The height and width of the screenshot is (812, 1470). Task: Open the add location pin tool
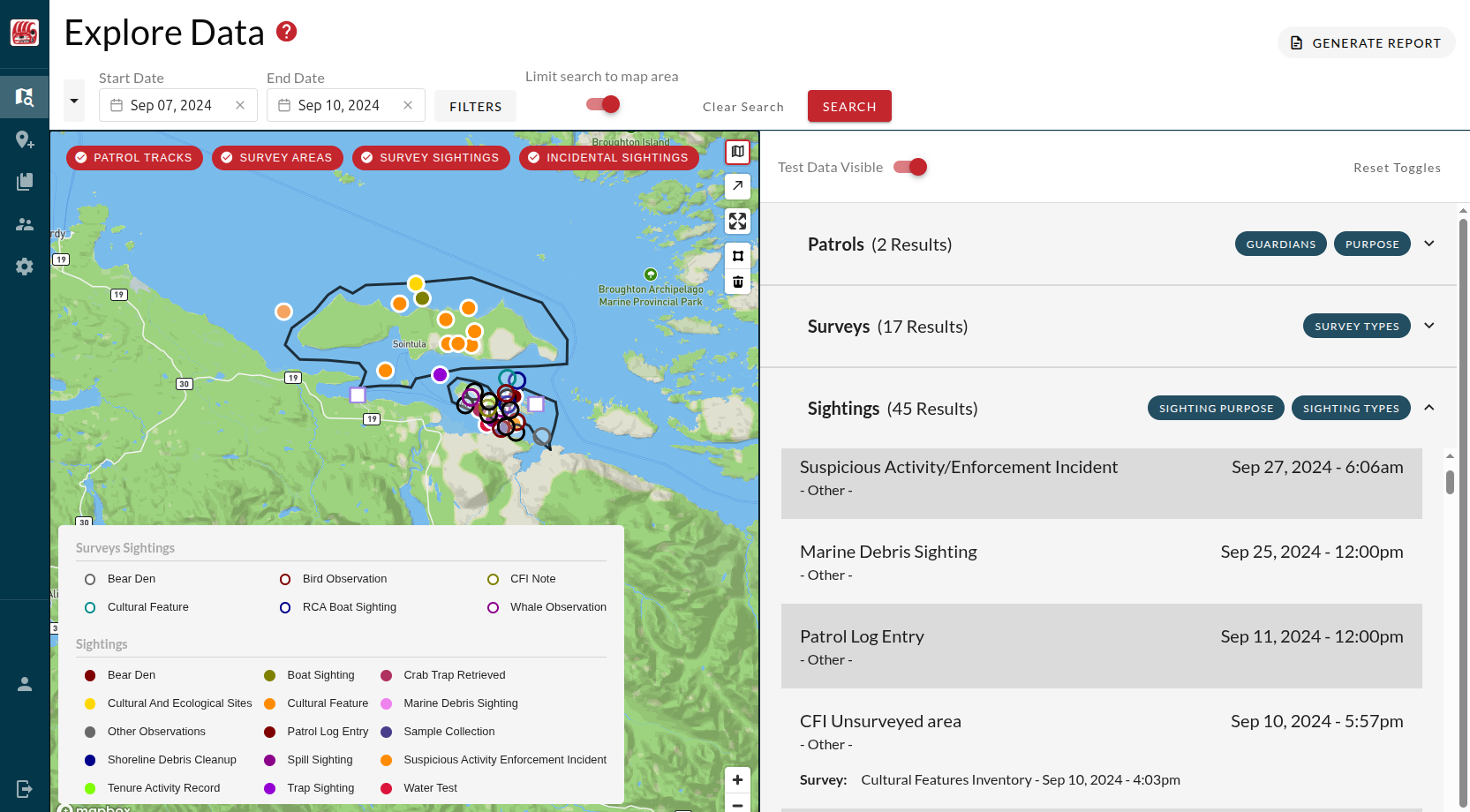coord(24,139)
